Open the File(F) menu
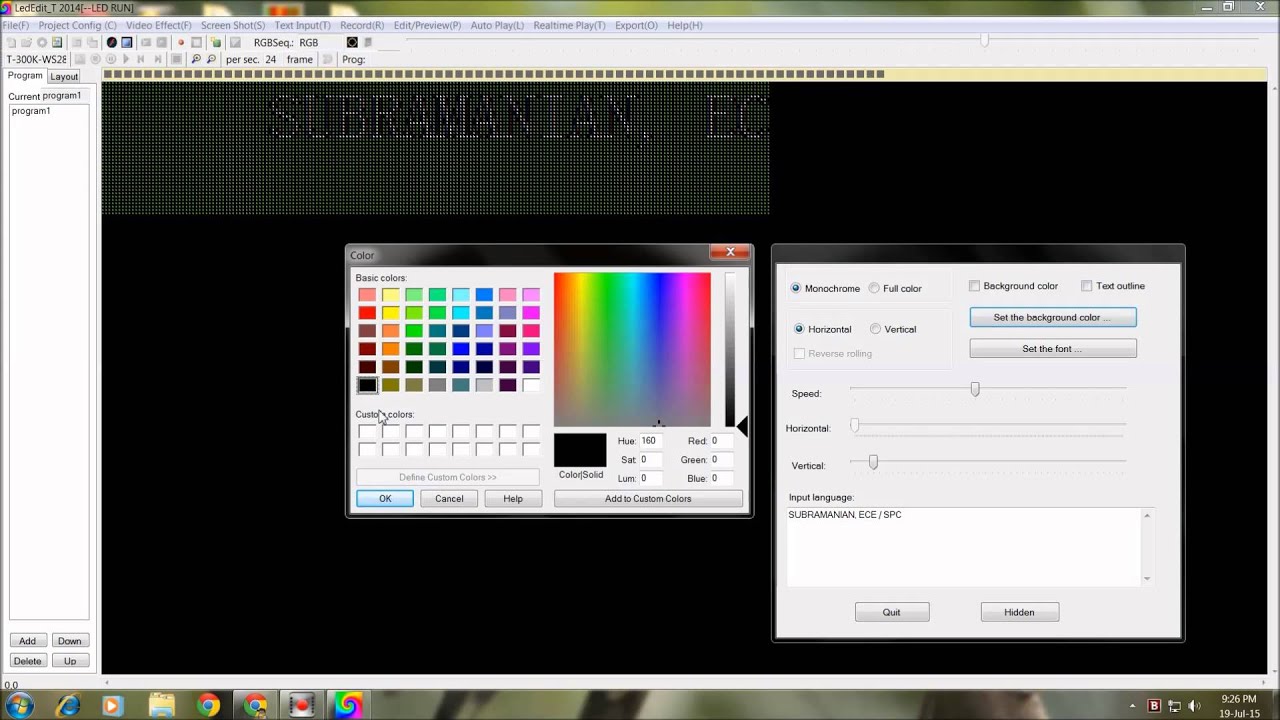This screenshot has height=720, width=1280. [15, 25]
